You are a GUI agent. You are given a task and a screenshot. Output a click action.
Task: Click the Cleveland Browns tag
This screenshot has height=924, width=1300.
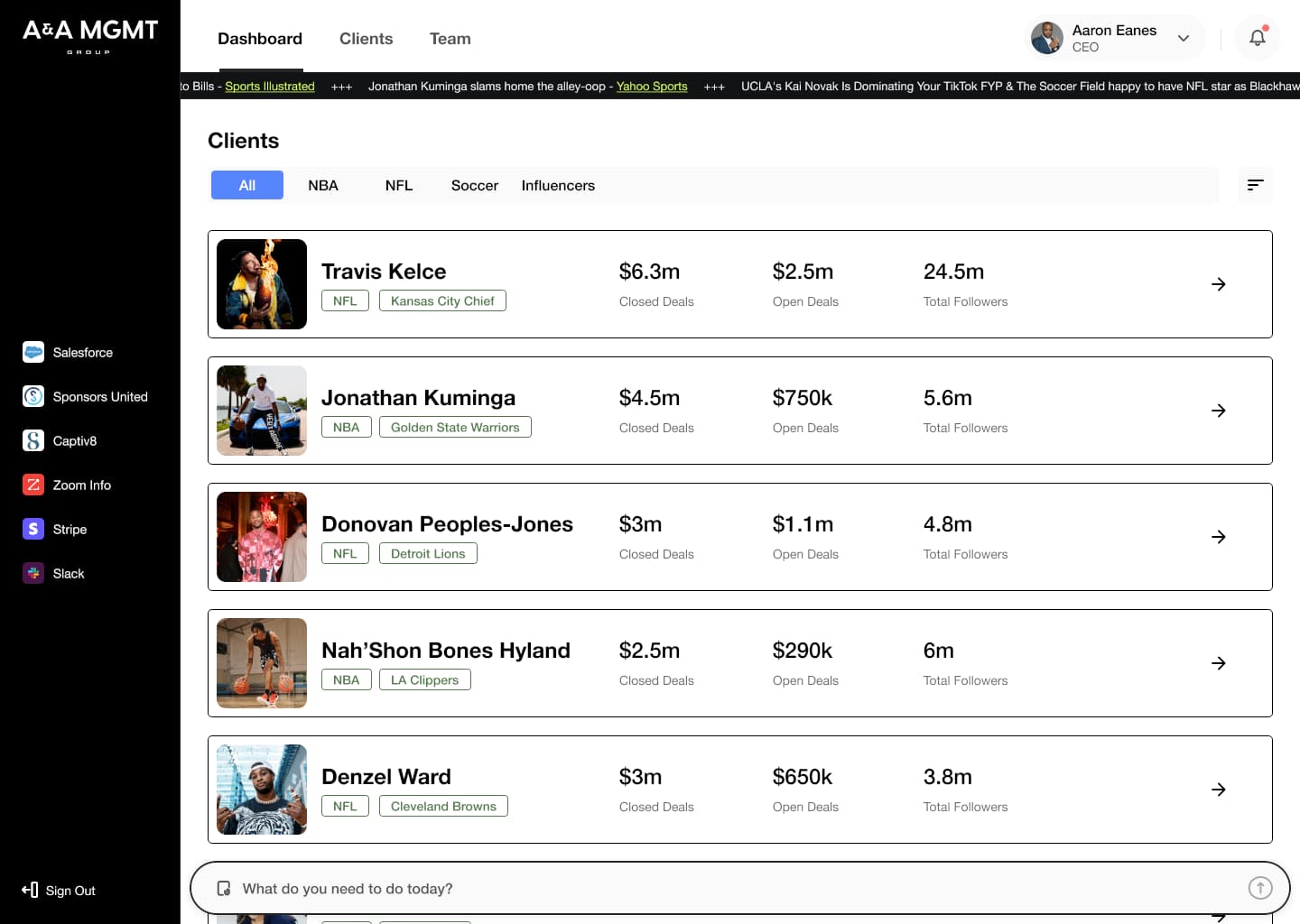point(443,806)
